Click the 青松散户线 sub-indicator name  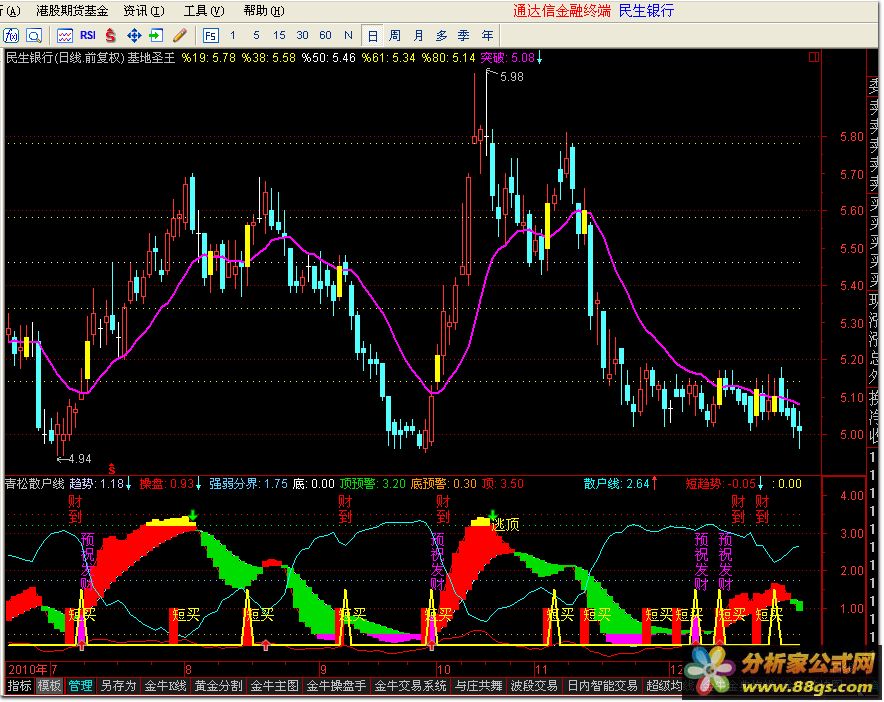pos(34,484)
